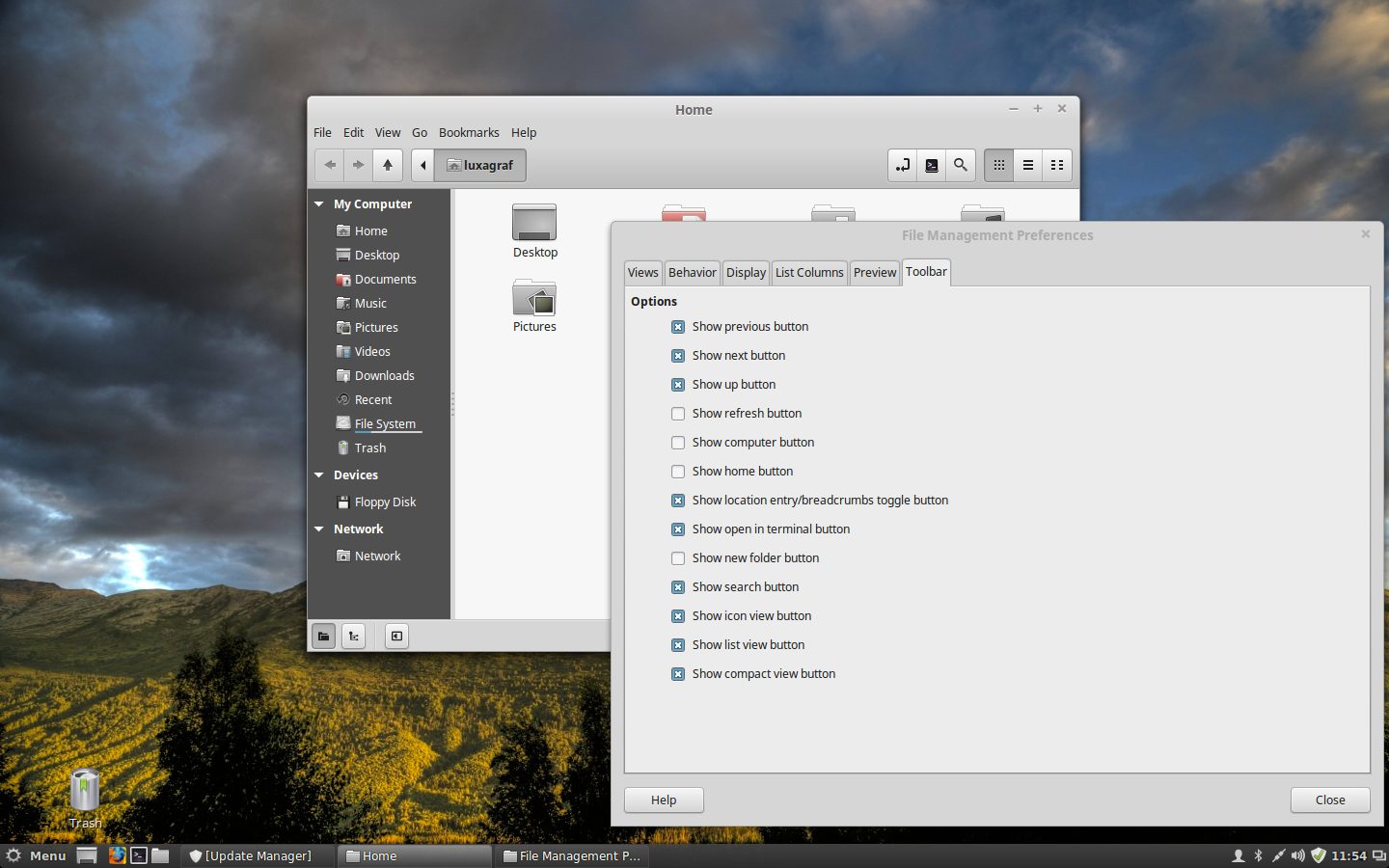Click the Help button in preferences dialog
This screenshot has height=868, width=1389.
pos(663,800)
